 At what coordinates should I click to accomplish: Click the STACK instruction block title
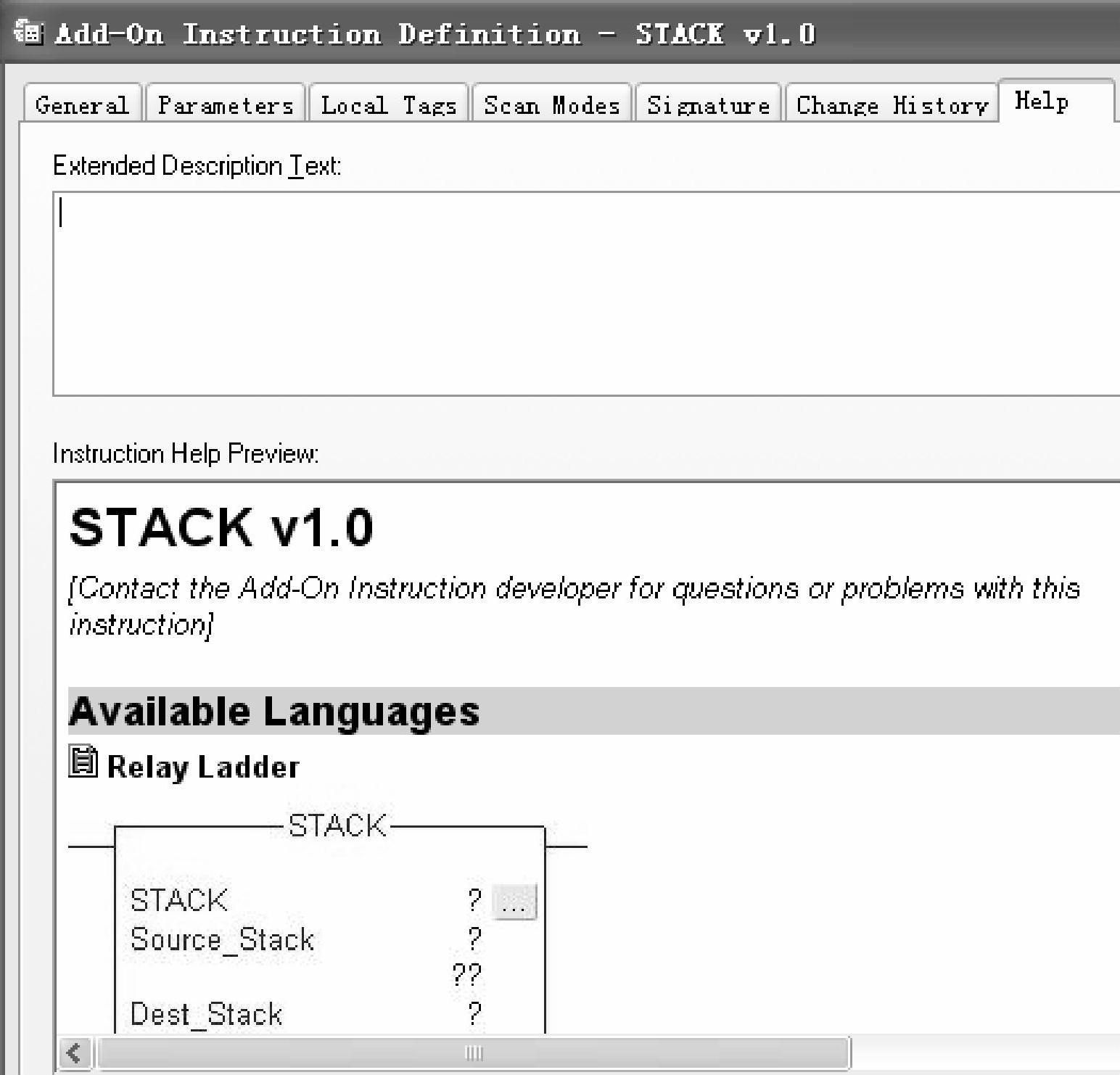pyautogui.click(x=337, y=825)
